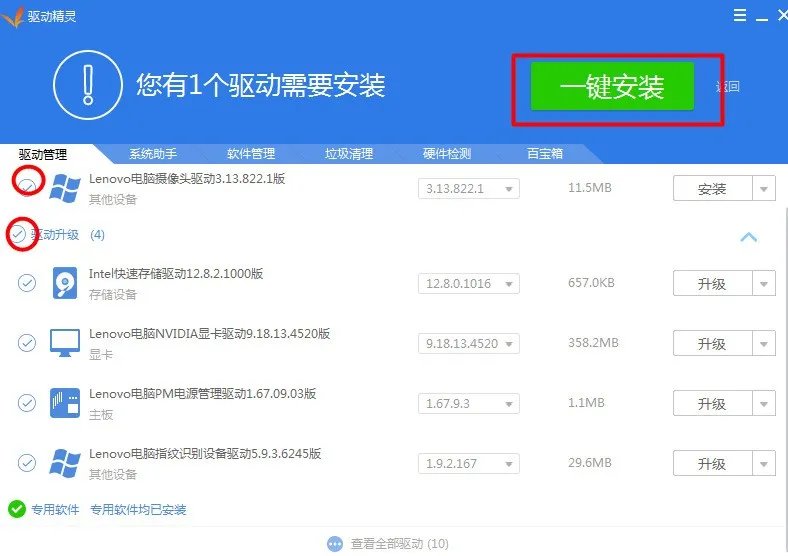This screenshot has height=556, width=788.
Task: Open version dropdown showing 9.18.13.4520
Action: 468,343
